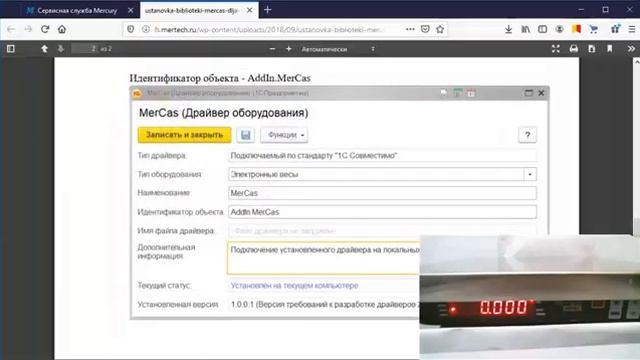Toggle PDF viewer sidebar
The image size is (640, 360).
pos(11,49)
